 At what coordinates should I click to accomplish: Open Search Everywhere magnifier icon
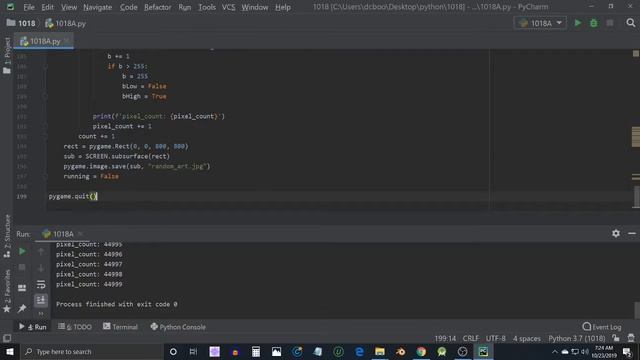631,23
